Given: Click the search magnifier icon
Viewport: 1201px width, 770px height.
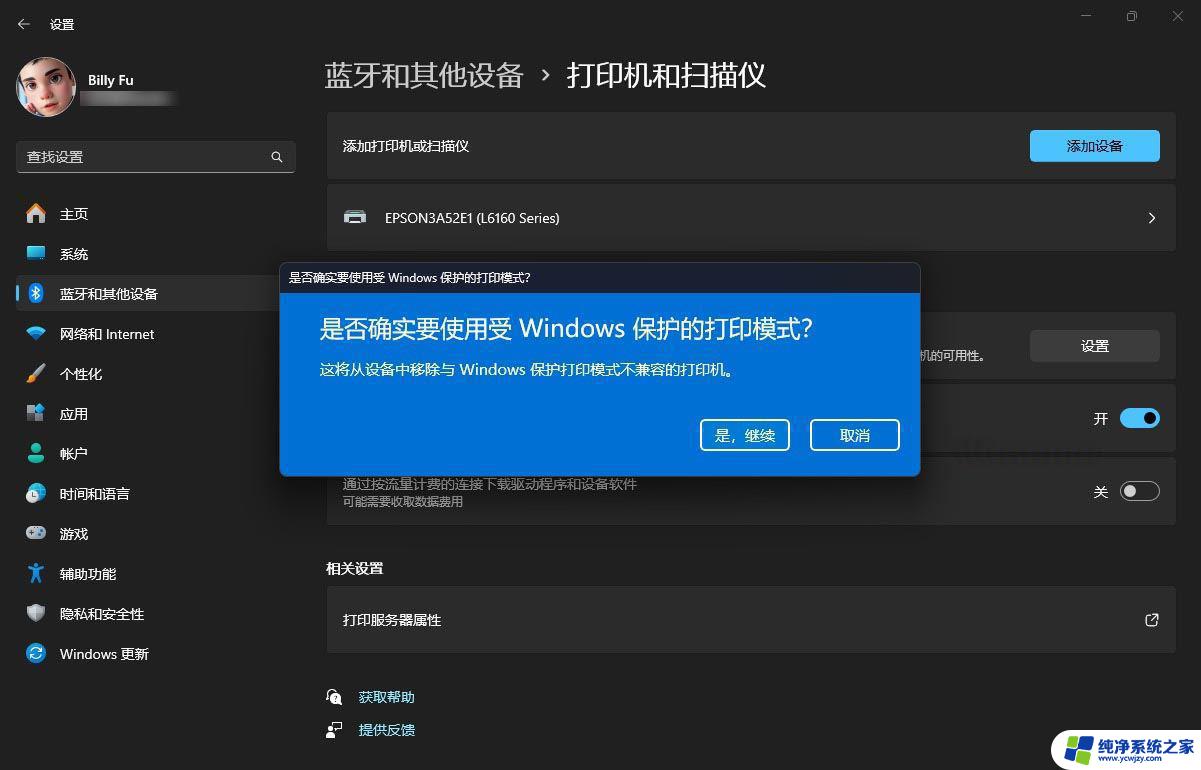Looking at the screenshot, I should (277, 157).
